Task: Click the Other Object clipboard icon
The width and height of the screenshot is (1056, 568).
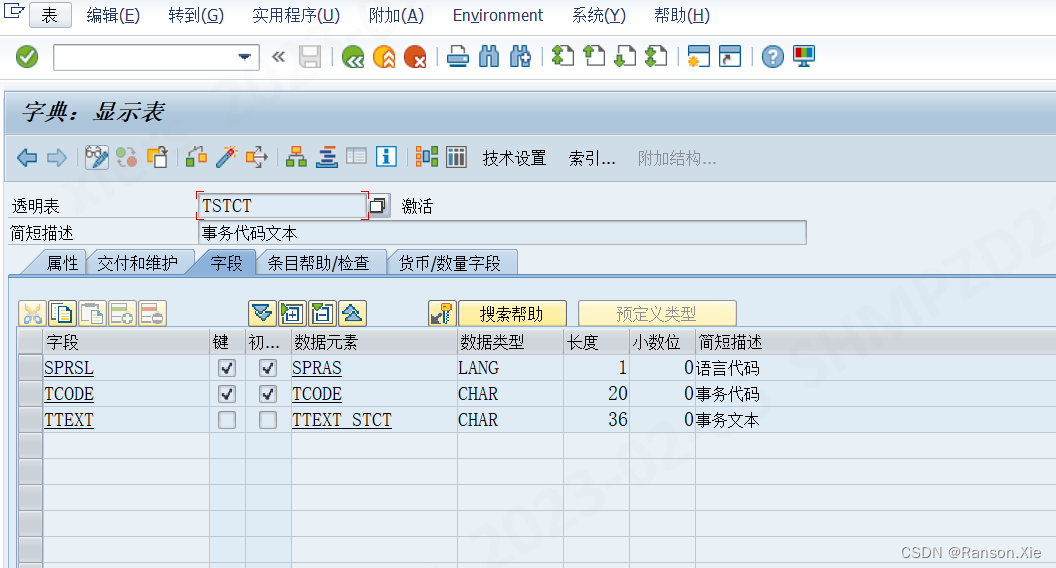Action: [157, 158]
